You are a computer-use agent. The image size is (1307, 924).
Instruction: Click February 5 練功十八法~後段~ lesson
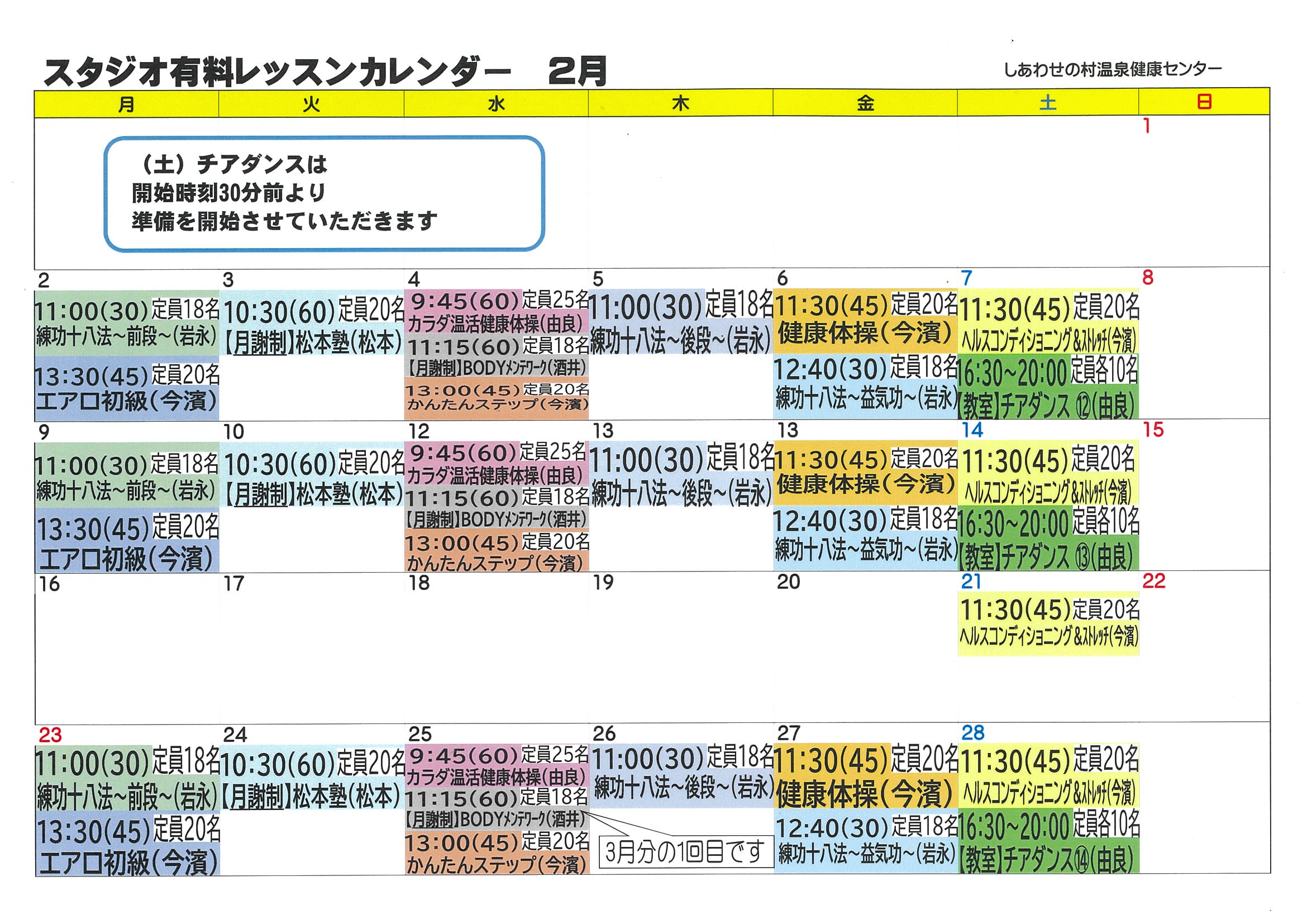[680, 323]
